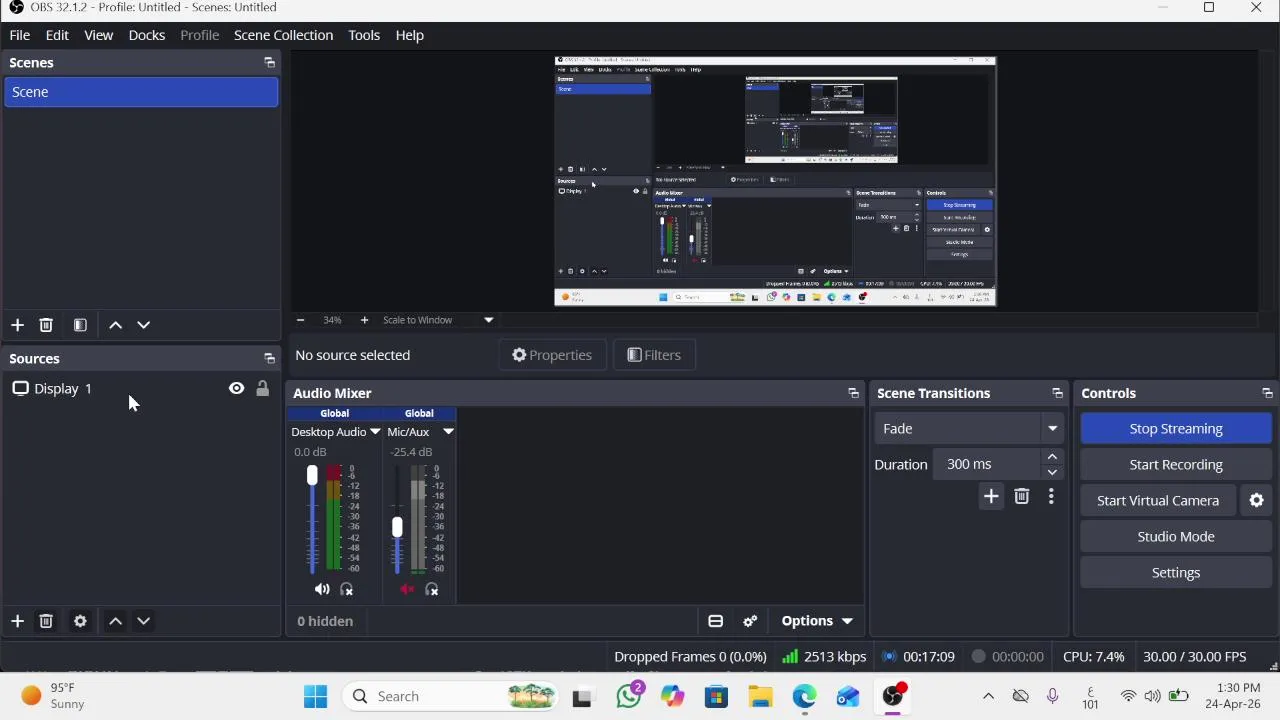Show hidden system tray icons chevron

[988, 697]
